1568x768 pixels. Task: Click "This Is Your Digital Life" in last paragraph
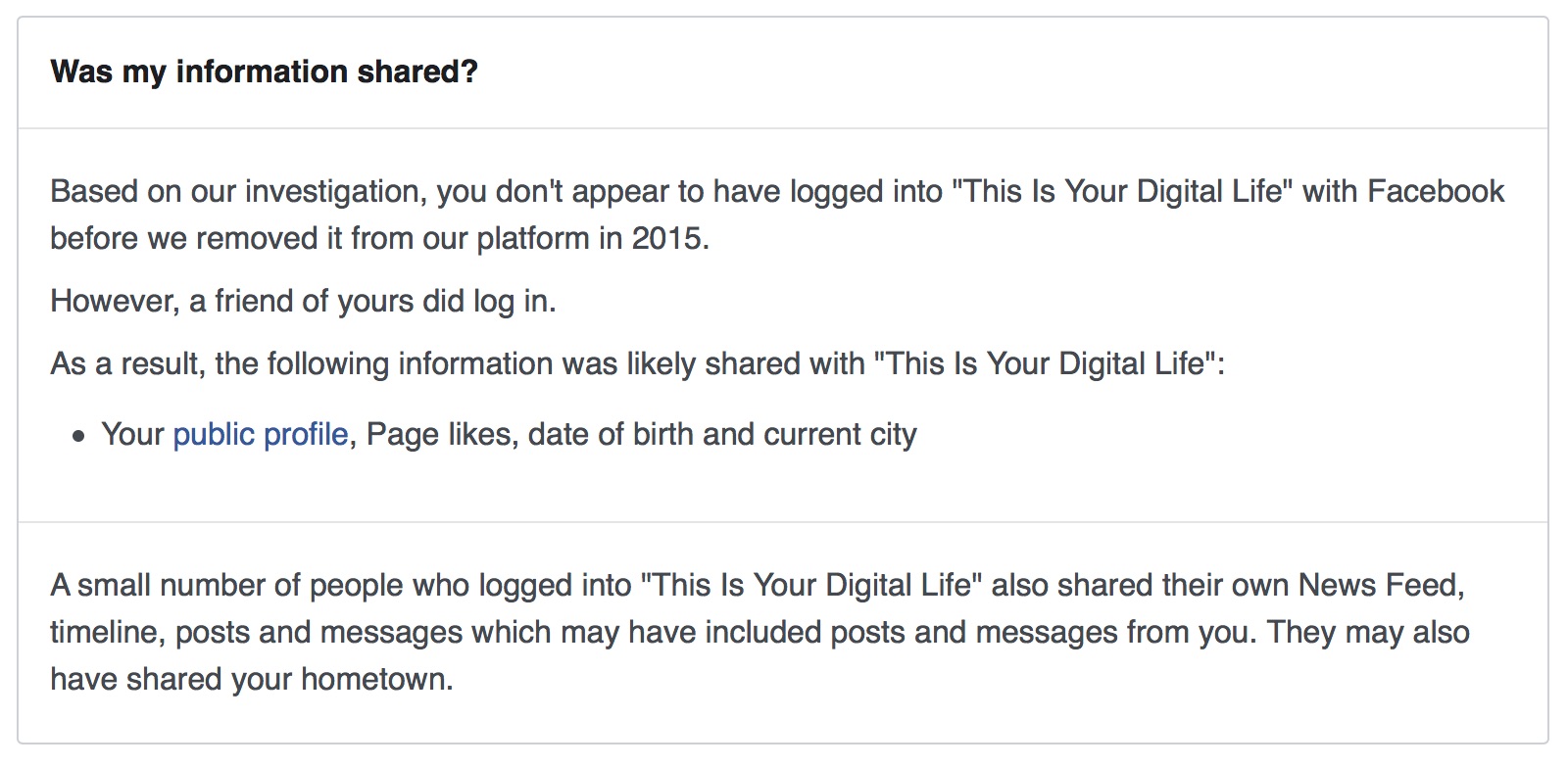811,585
